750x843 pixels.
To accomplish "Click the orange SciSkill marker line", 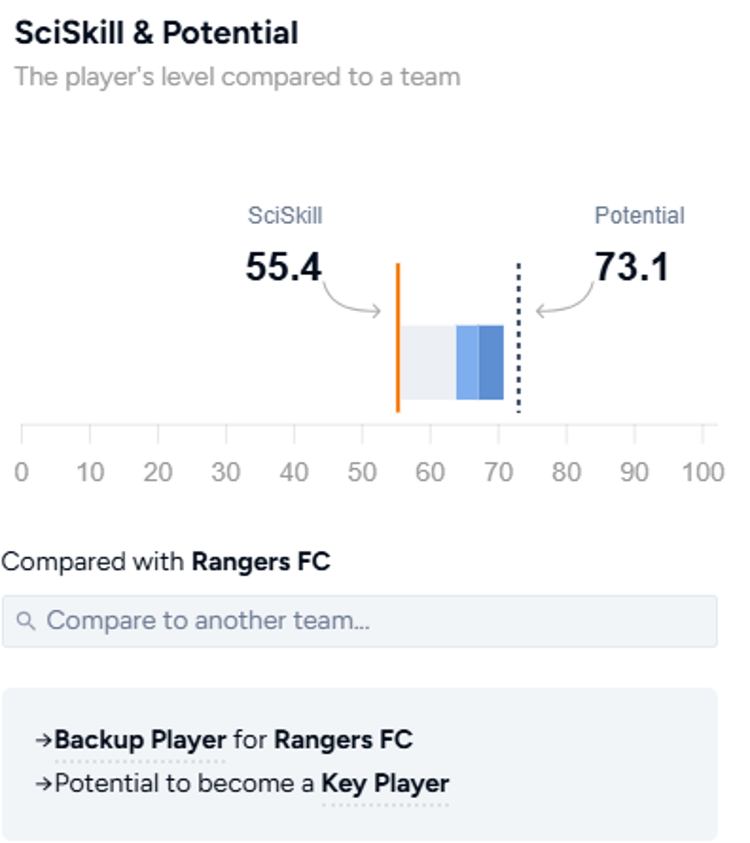I will [x=399, y=340].
